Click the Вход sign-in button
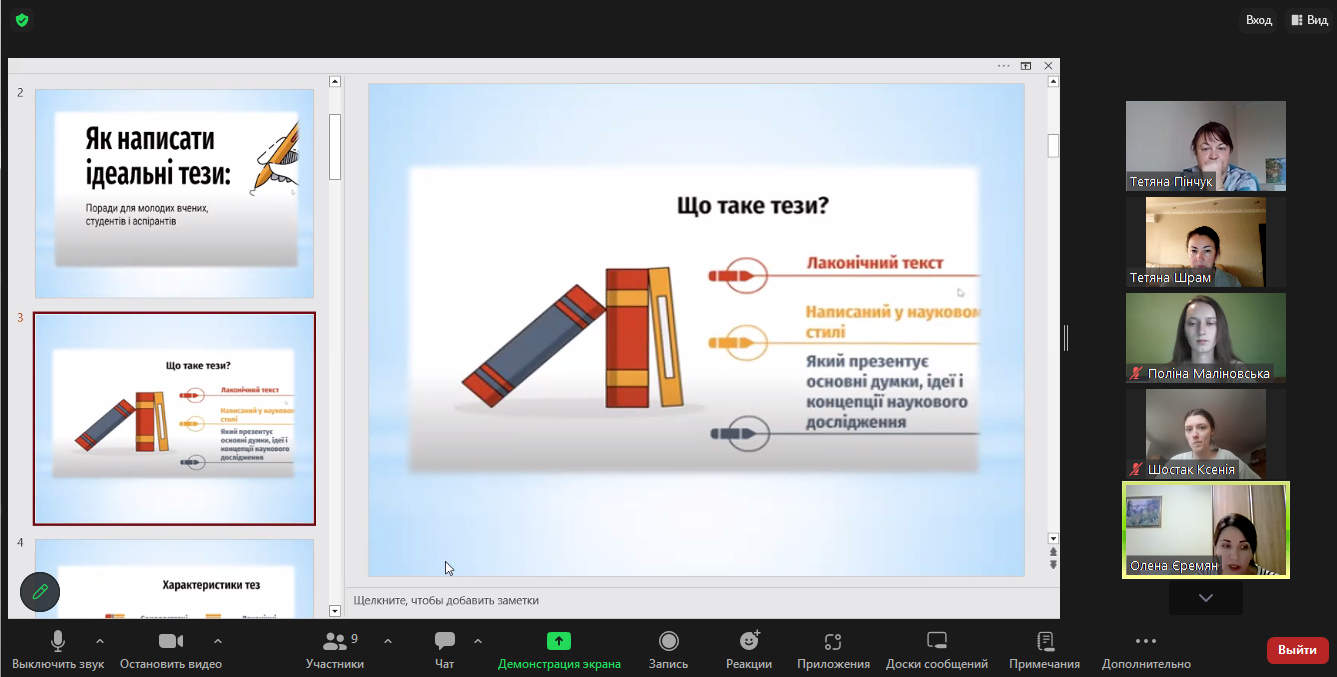Viewport: 1337px width, 677px height. (1259, 20)
